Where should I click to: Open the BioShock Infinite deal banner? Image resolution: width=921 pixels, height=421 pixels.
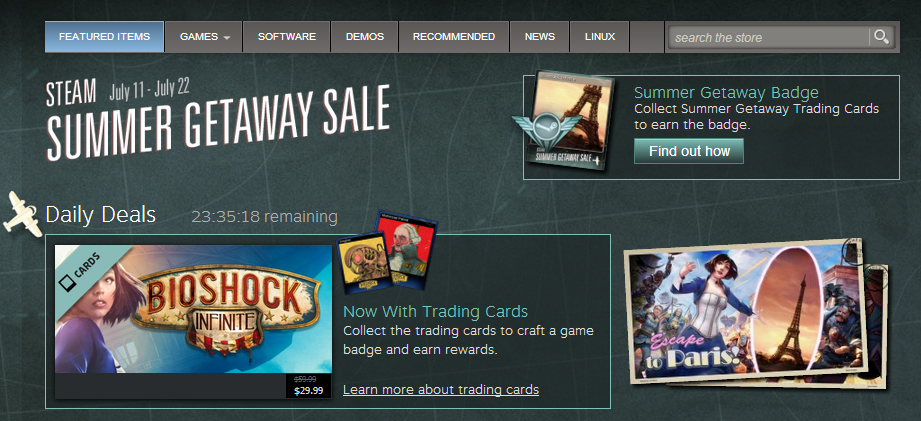point(193,309)
